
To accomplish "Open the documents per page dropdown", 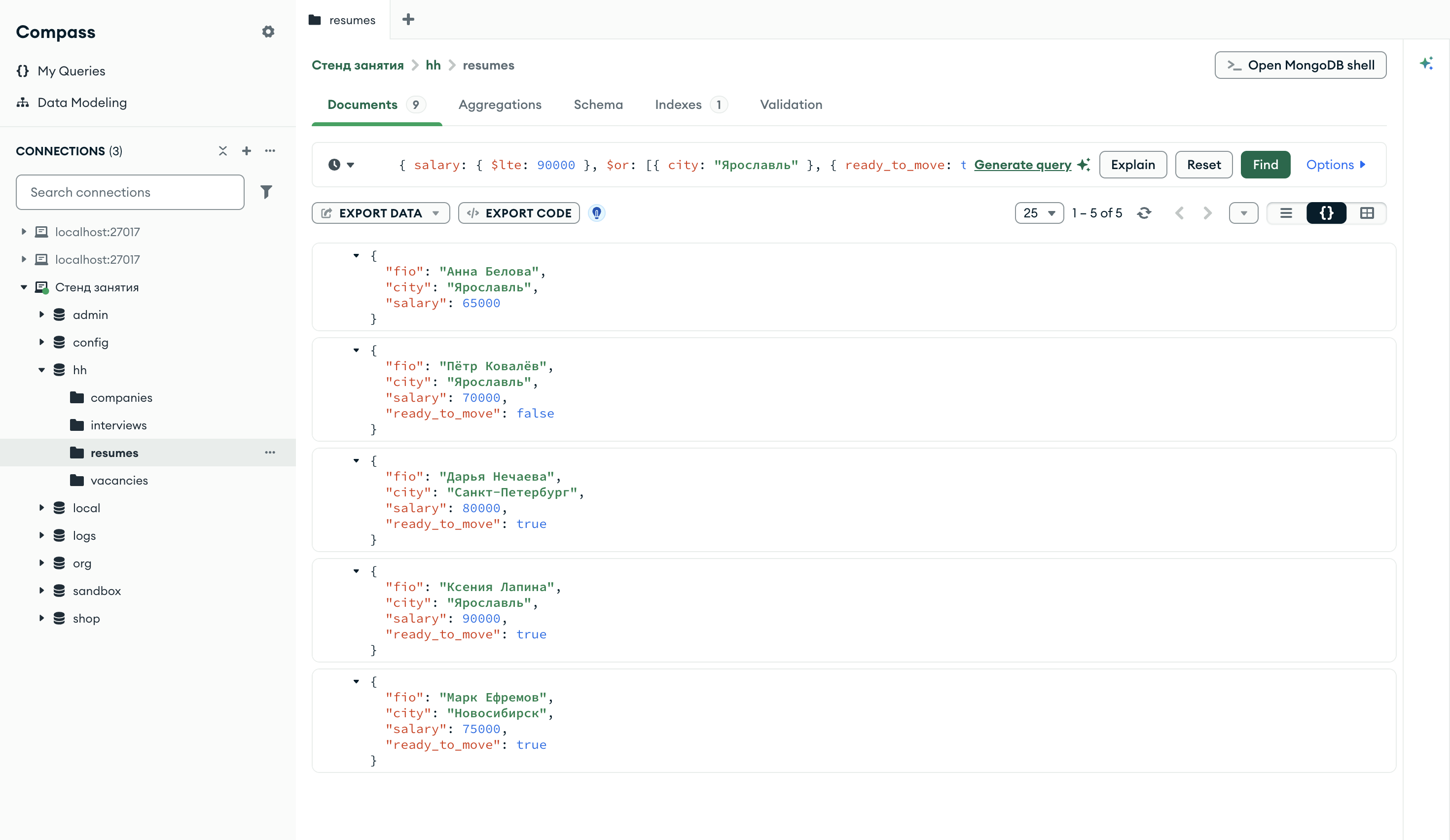I will click(1039, 213).
